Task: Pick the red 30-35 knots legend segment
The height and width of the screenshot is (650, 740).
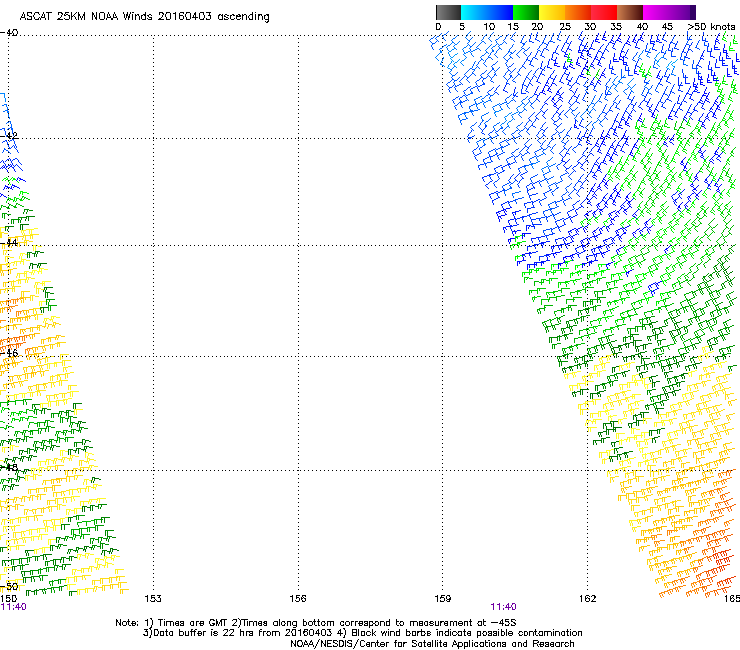Action: (604, 12)
